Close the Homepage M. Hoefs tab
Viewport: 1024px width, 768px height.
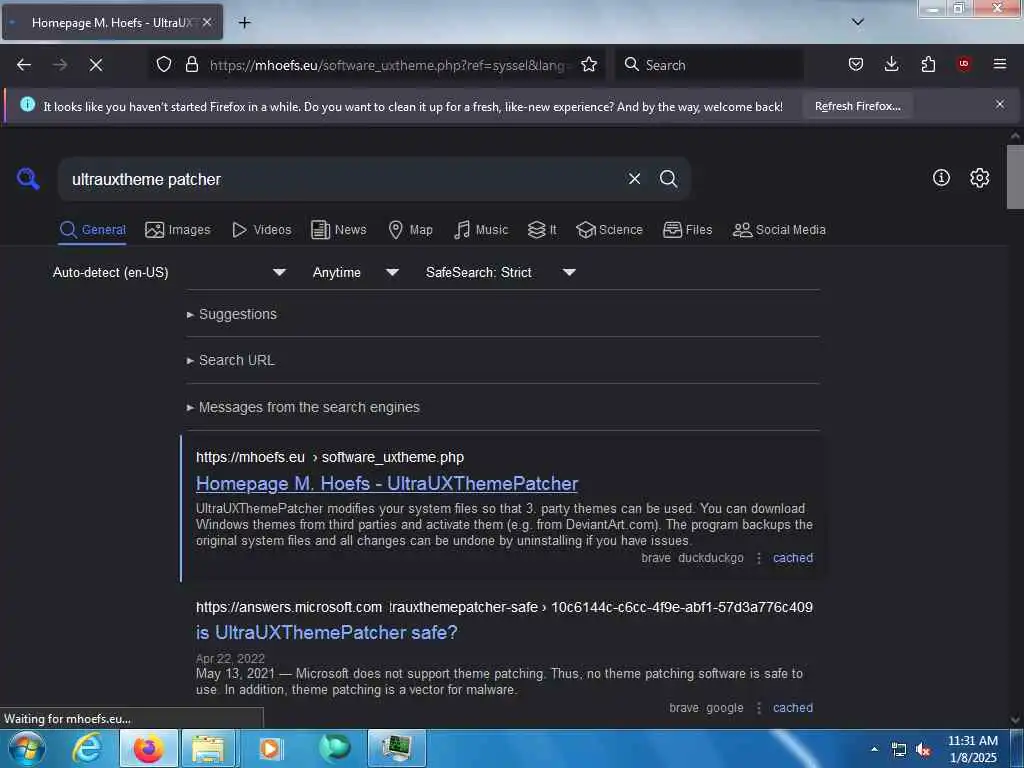pyautogui.click(x=207, y=23)
